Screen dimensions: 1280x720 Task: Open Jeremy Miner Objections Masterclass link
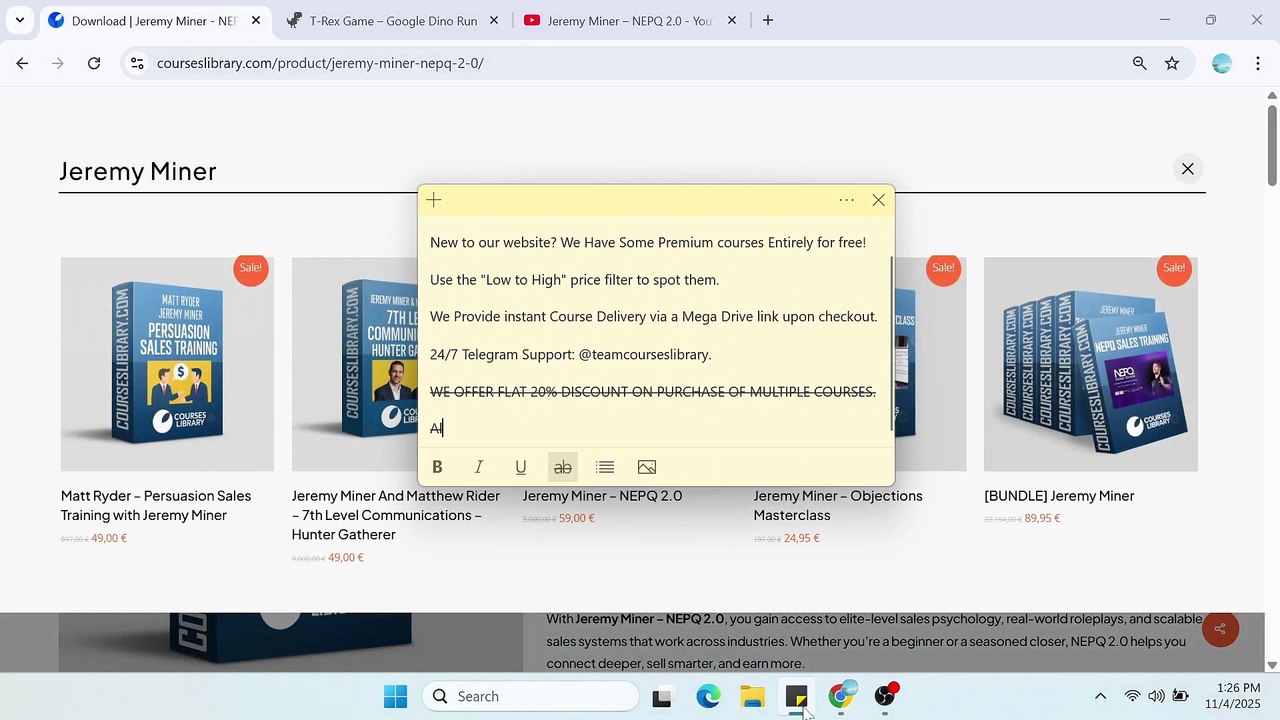[x=838, y=505]
